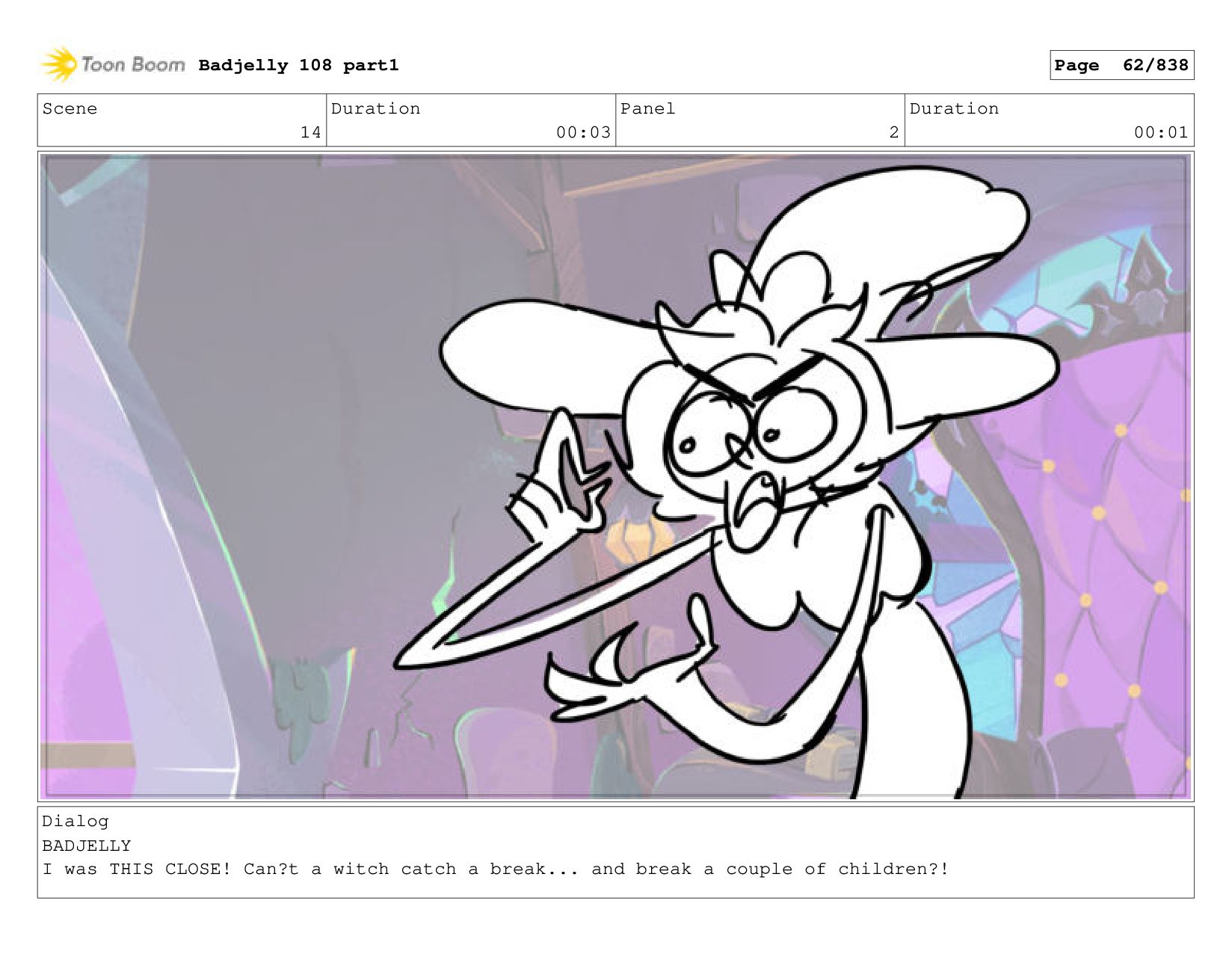Click the dialog line 'I was THIS CLOSE!'
This screenshot has width=1232, height=954.
coord(137,869)
